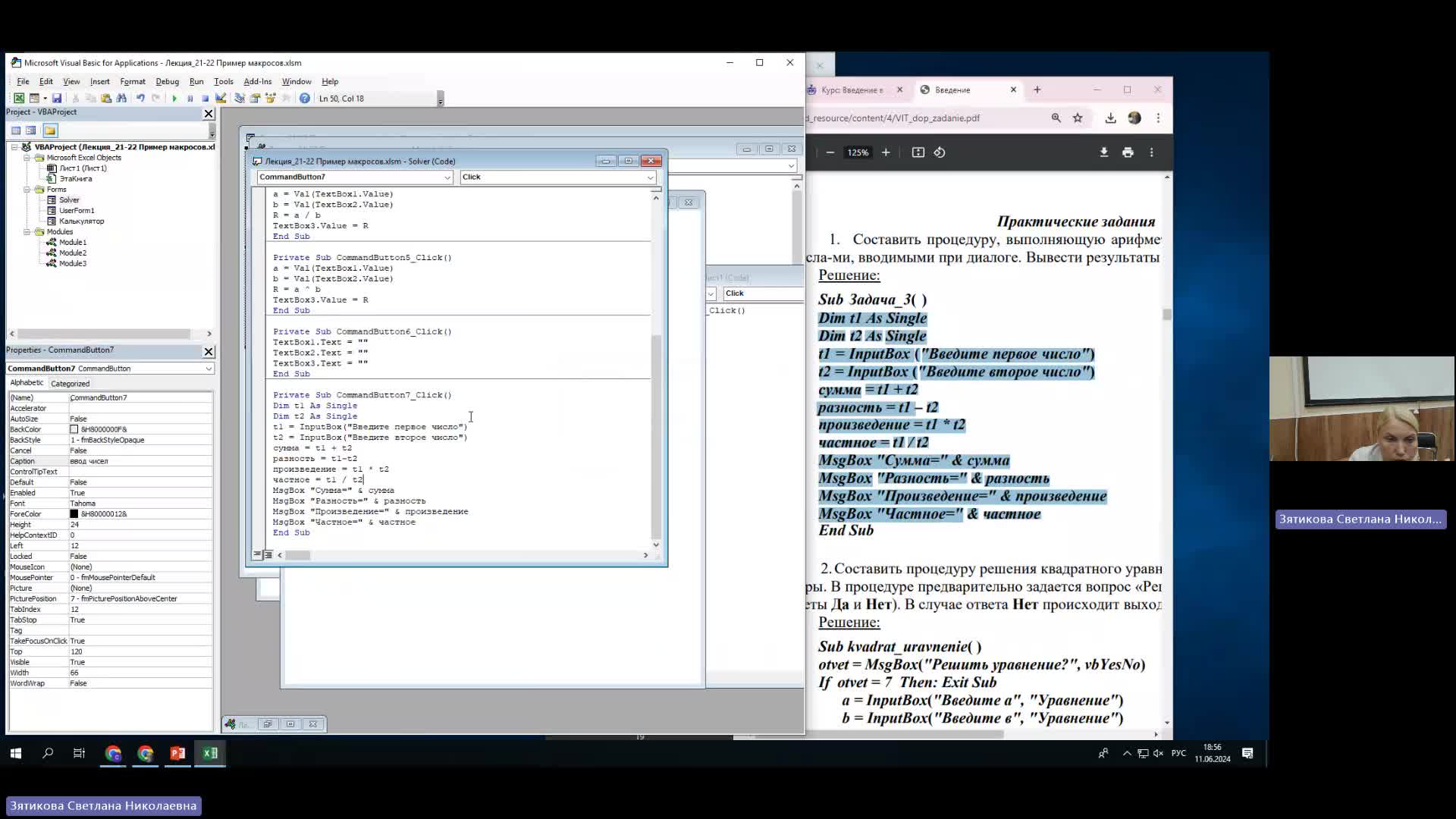1456x819 pixels.
Task: Run the macro with the green play icon
Action: point(174,99)
